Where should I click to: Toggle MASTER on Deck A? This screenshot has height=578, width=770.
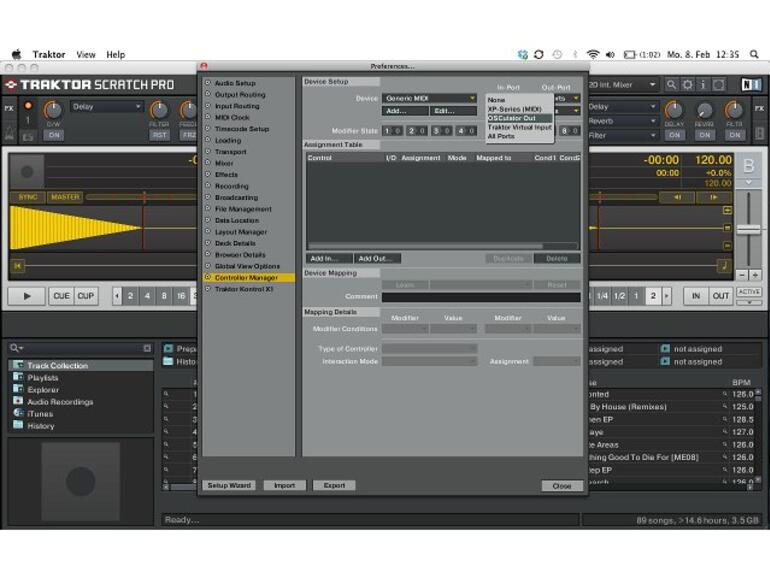tap(65, 197)
